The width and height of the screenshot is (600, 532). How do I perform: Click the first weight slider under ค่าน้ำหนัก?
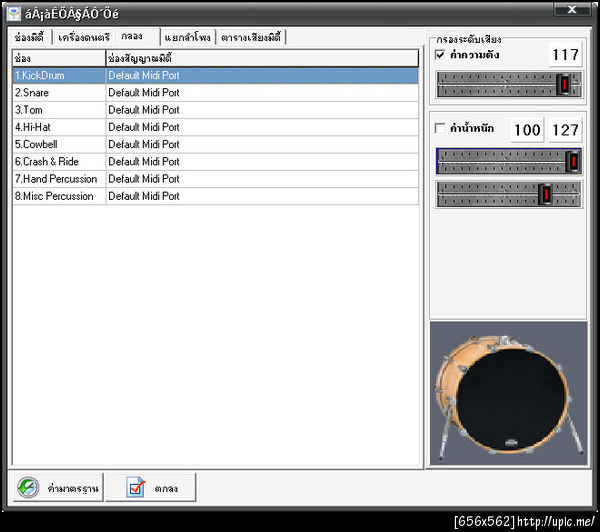point(509,161)
